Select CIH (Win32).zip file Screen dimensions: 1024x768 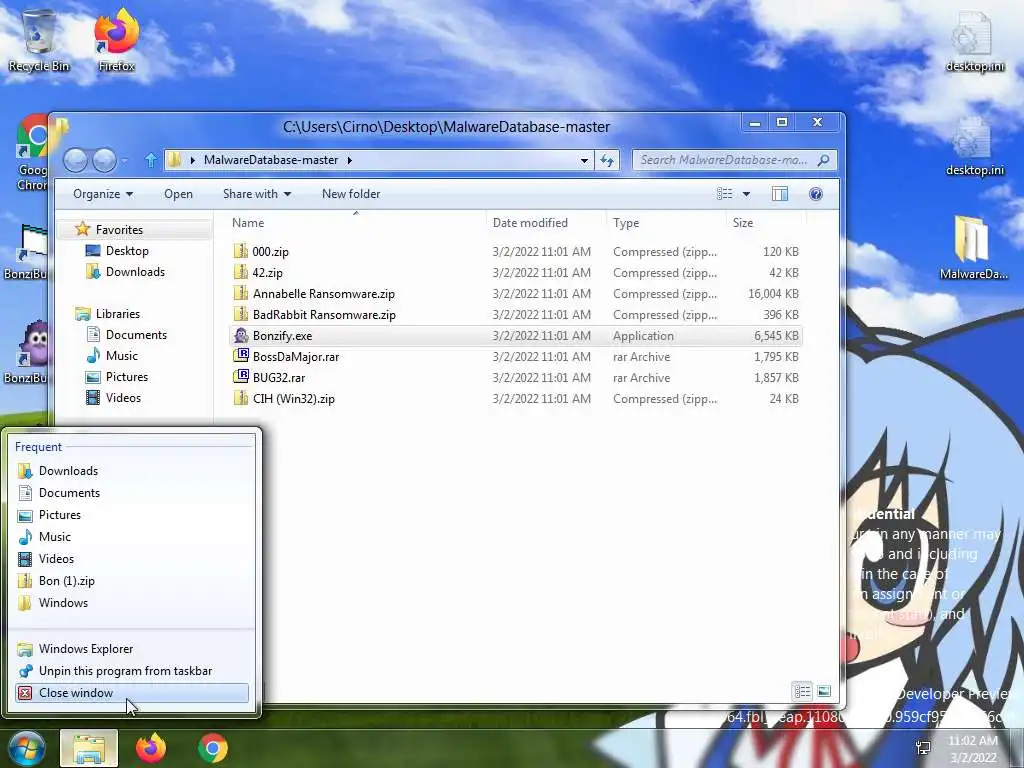[516, 398]
